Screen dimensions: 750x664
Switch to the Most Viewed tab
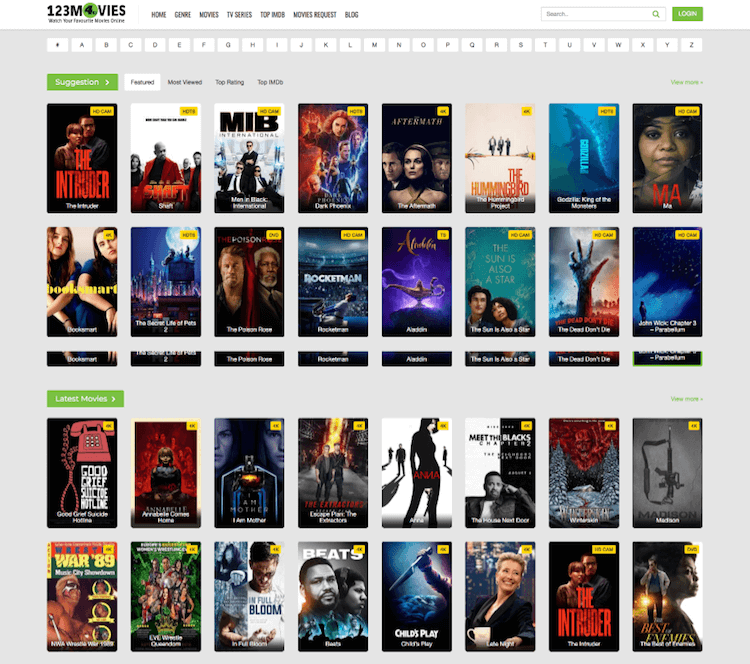click(185, 82)
